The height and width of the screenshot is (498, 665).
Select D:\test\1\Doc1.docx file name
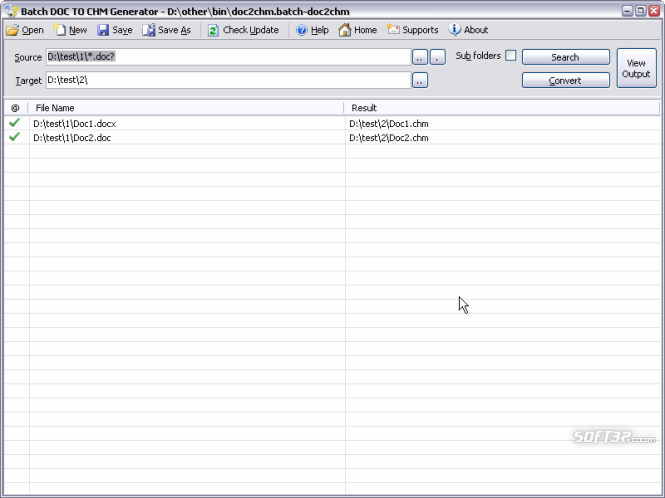point(75,124)
